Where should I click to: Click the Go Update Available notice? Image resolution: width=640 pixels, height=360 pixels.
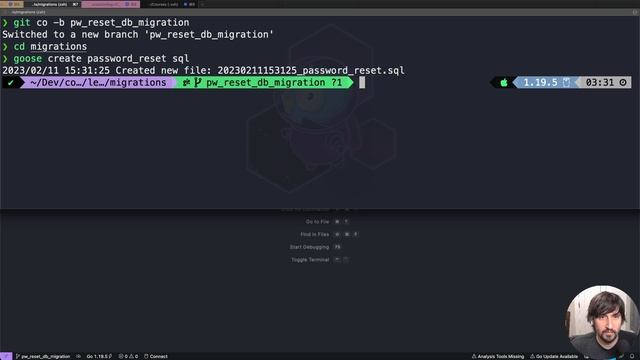coord(554,356)
